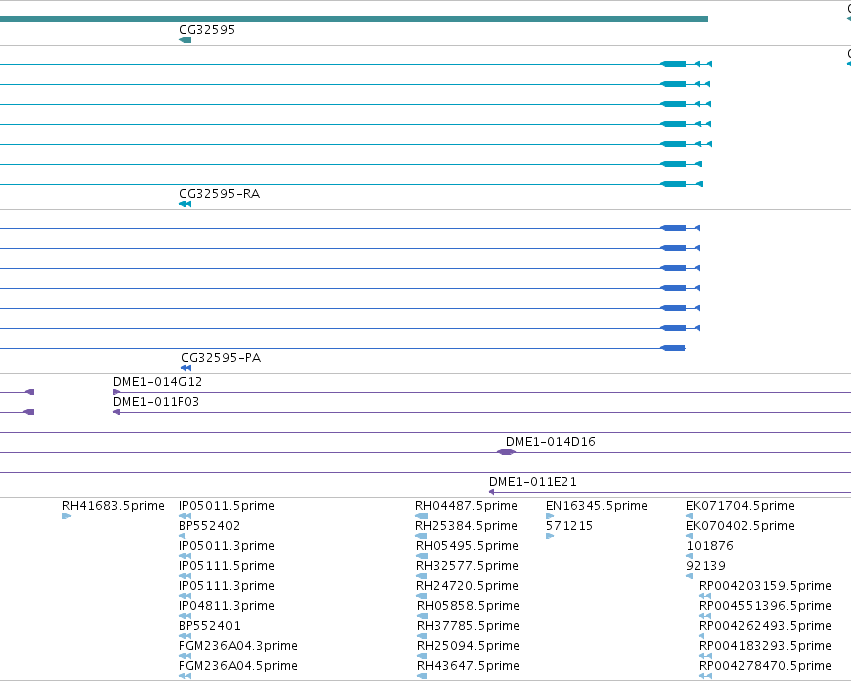851x681 pixels.
Task: Select the teal arrow glyph under CG32595
Action: tap(185, 40)
